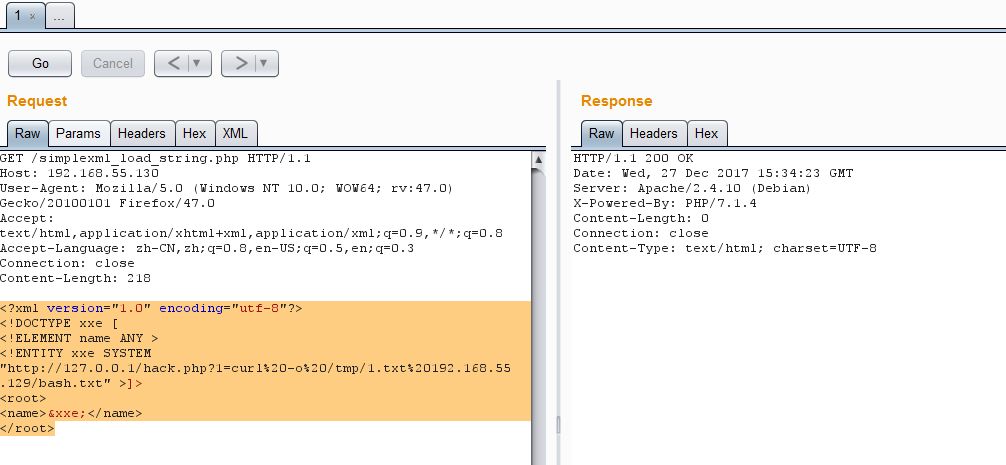This screenshot has height=465, width=1006.
Task: Select Repeater tab 1
Action: [18, 16]
